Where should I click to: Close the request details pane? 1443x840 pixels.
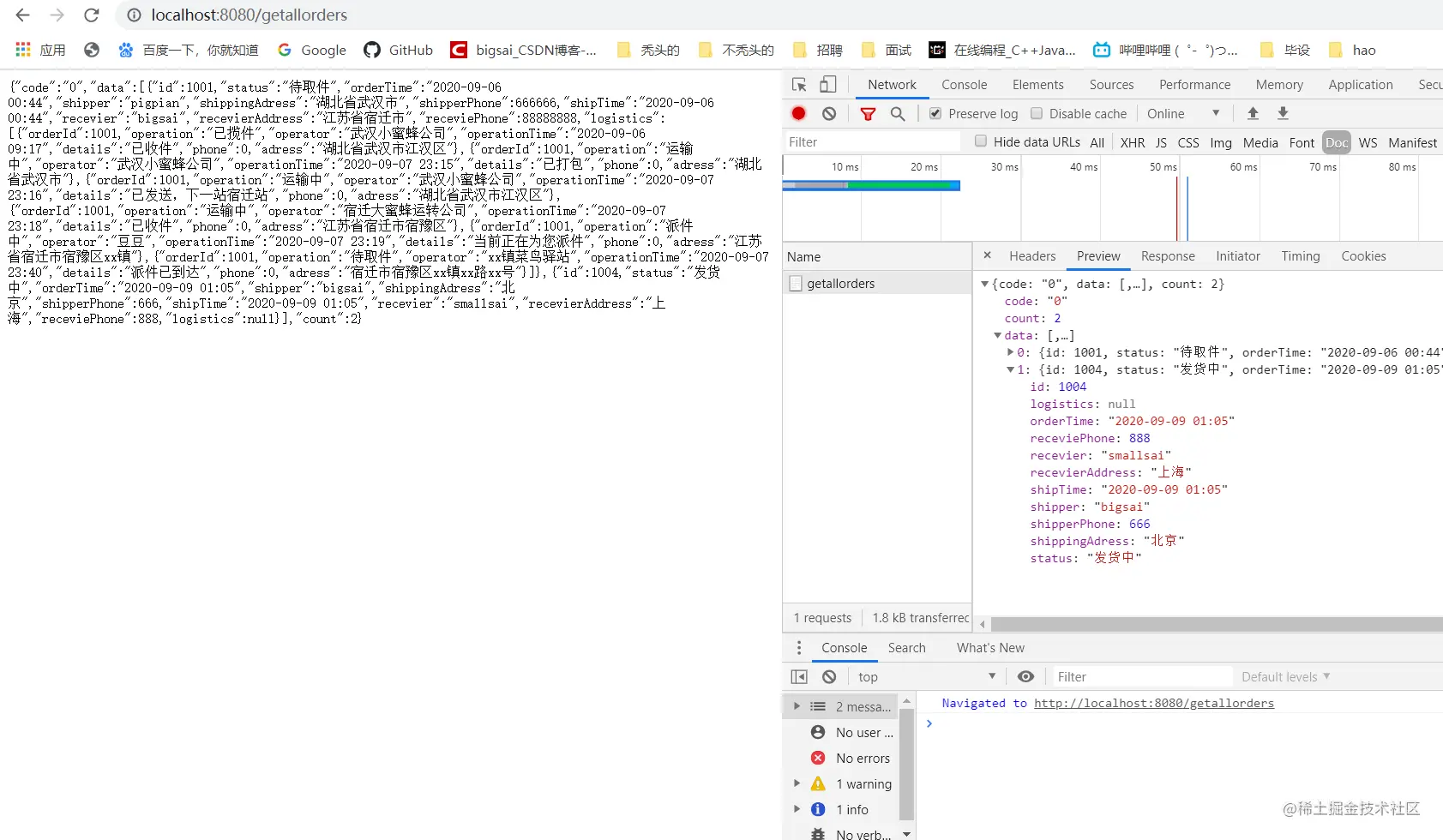pyautogui.click(x=987, y=255)
